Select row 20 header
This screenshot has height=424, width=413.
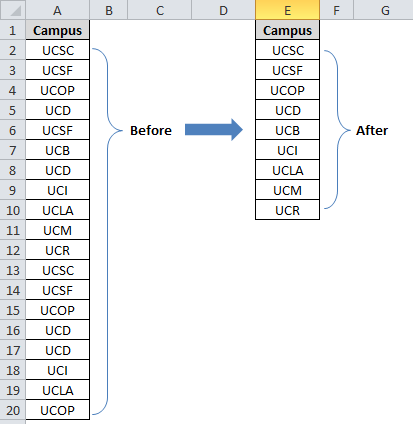(x=13, y=410)
